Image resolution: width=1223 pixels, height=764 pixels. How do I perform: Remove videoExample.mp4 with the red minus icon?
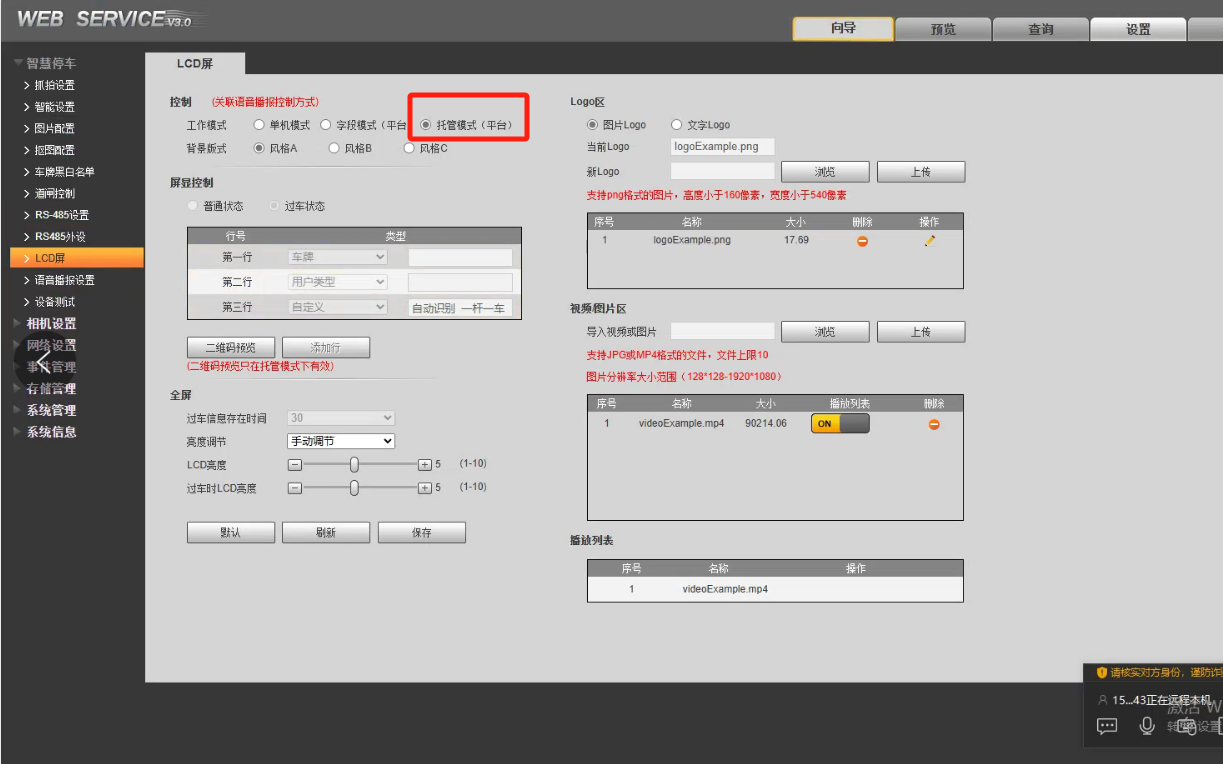[934, 424]
